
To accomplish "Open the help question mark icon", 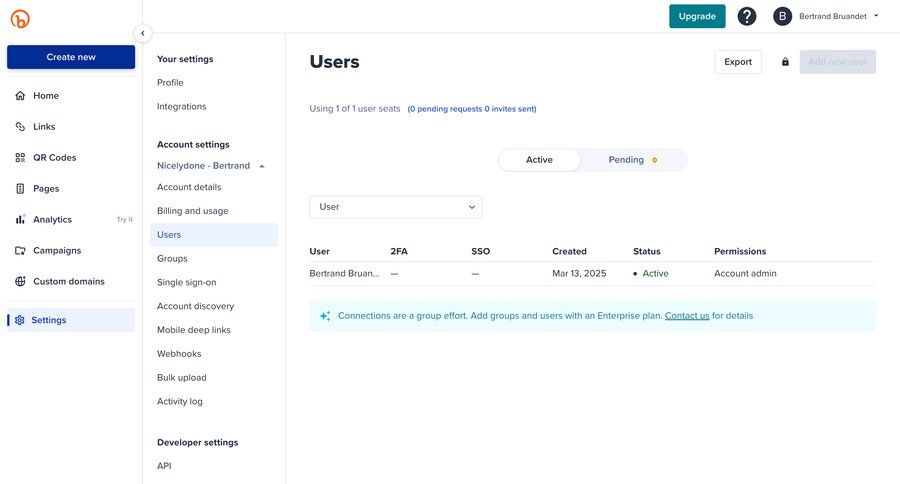I will point(746,16).
